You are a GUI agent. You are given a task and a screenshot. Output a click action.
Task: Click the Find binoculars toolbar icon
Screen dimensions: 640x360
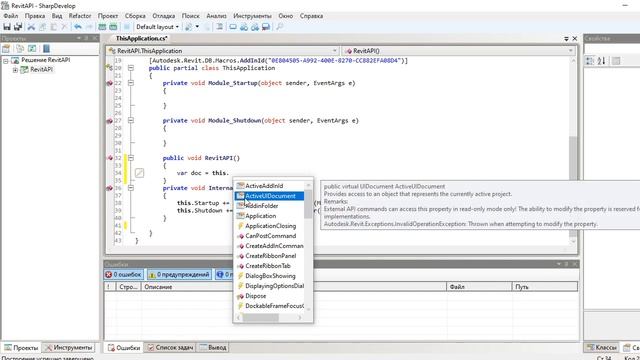pyautogui.click(x=244, y=27)
